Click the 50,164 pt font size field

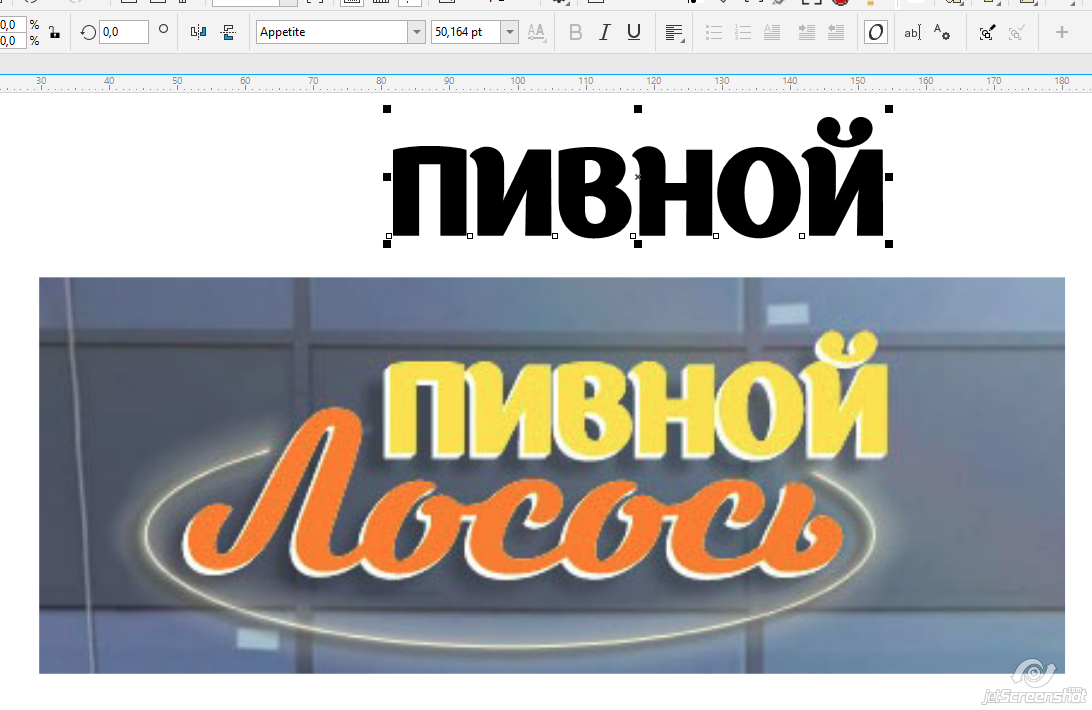[x=466, y=32]
